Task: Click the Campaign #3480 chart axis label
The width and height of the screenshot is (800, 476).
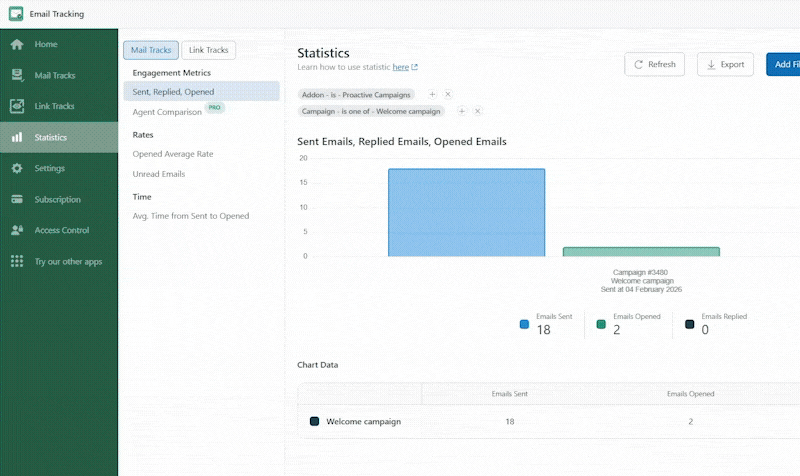Action: click(641, 281)
